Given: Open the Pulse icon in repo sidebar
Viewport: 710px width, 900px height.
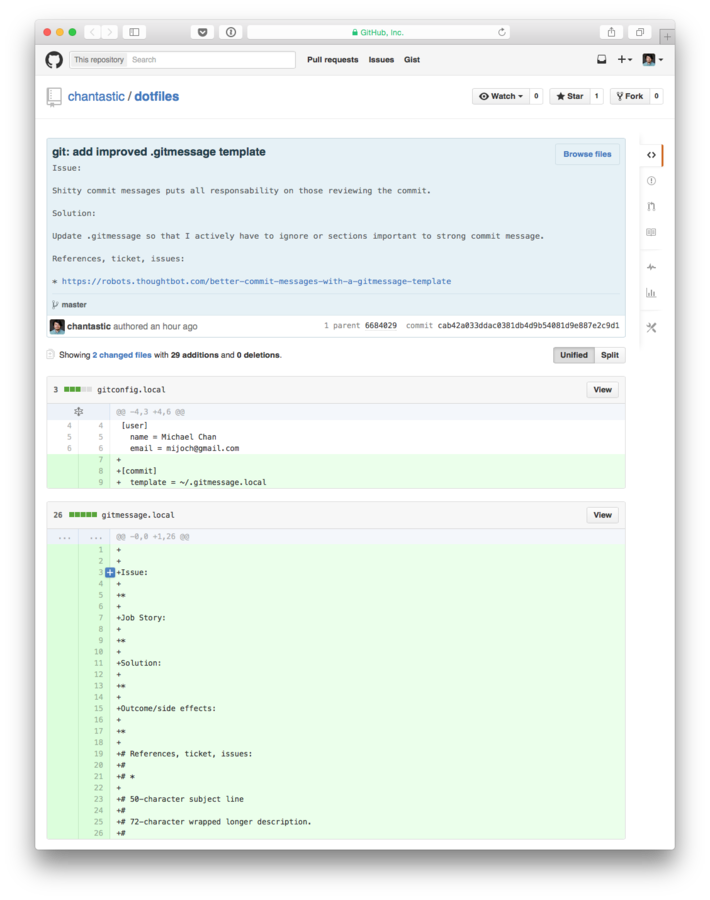Looking at the screenshot, I should coord(651,267).
